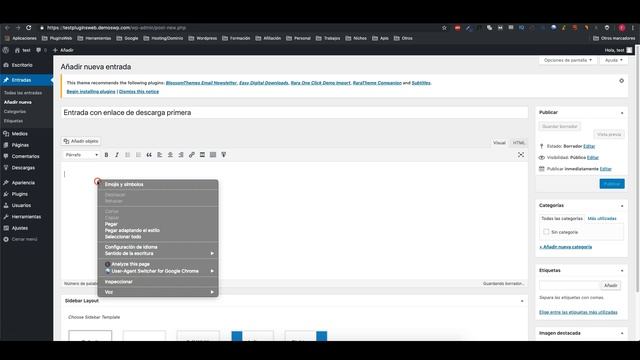
Task: Apply bold formatting in the editor toolbar
Action: 107,155
